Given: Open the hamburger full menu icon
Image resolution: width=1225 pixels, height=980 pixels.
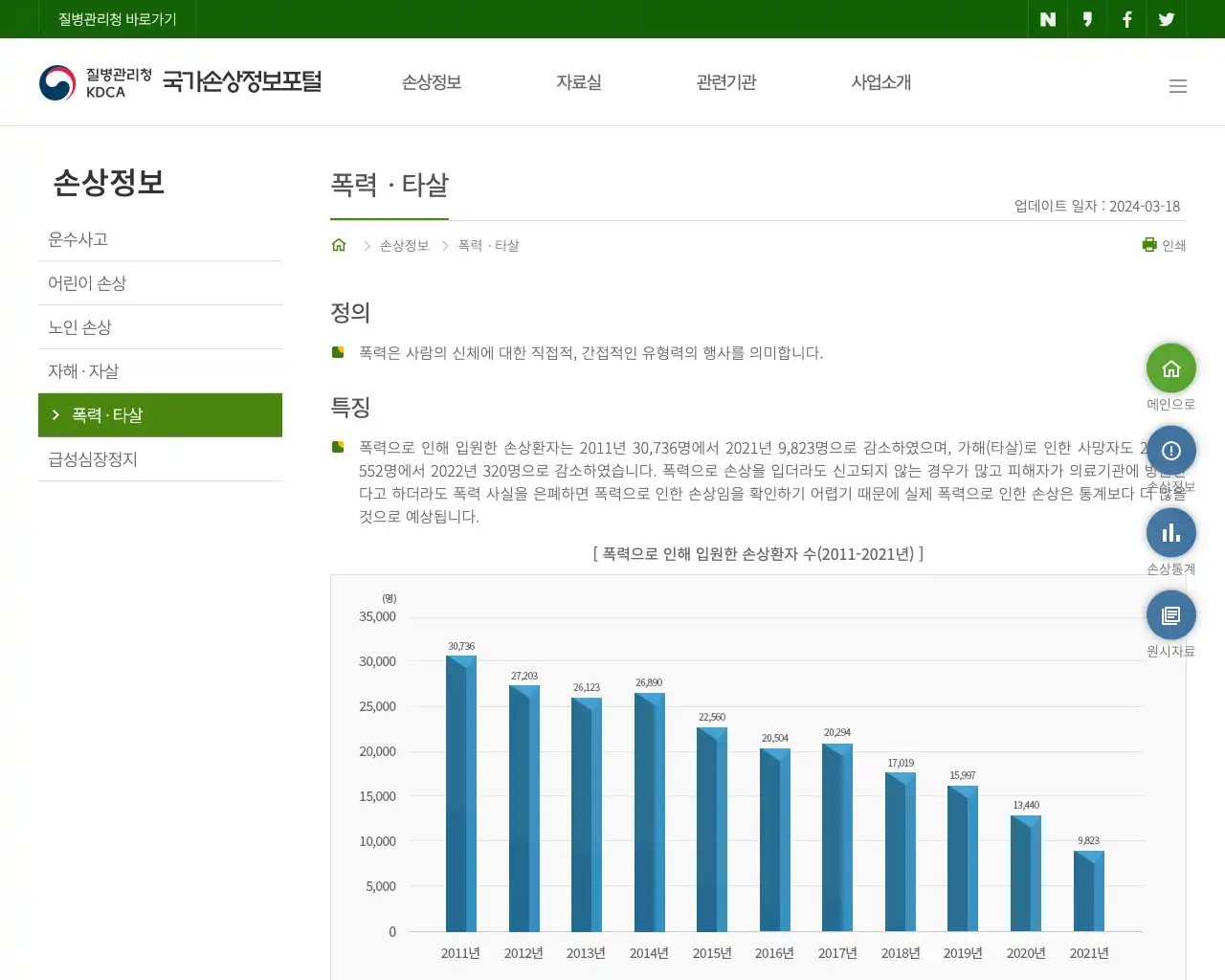Looking at the screenshot, I should click(1178, 86).
